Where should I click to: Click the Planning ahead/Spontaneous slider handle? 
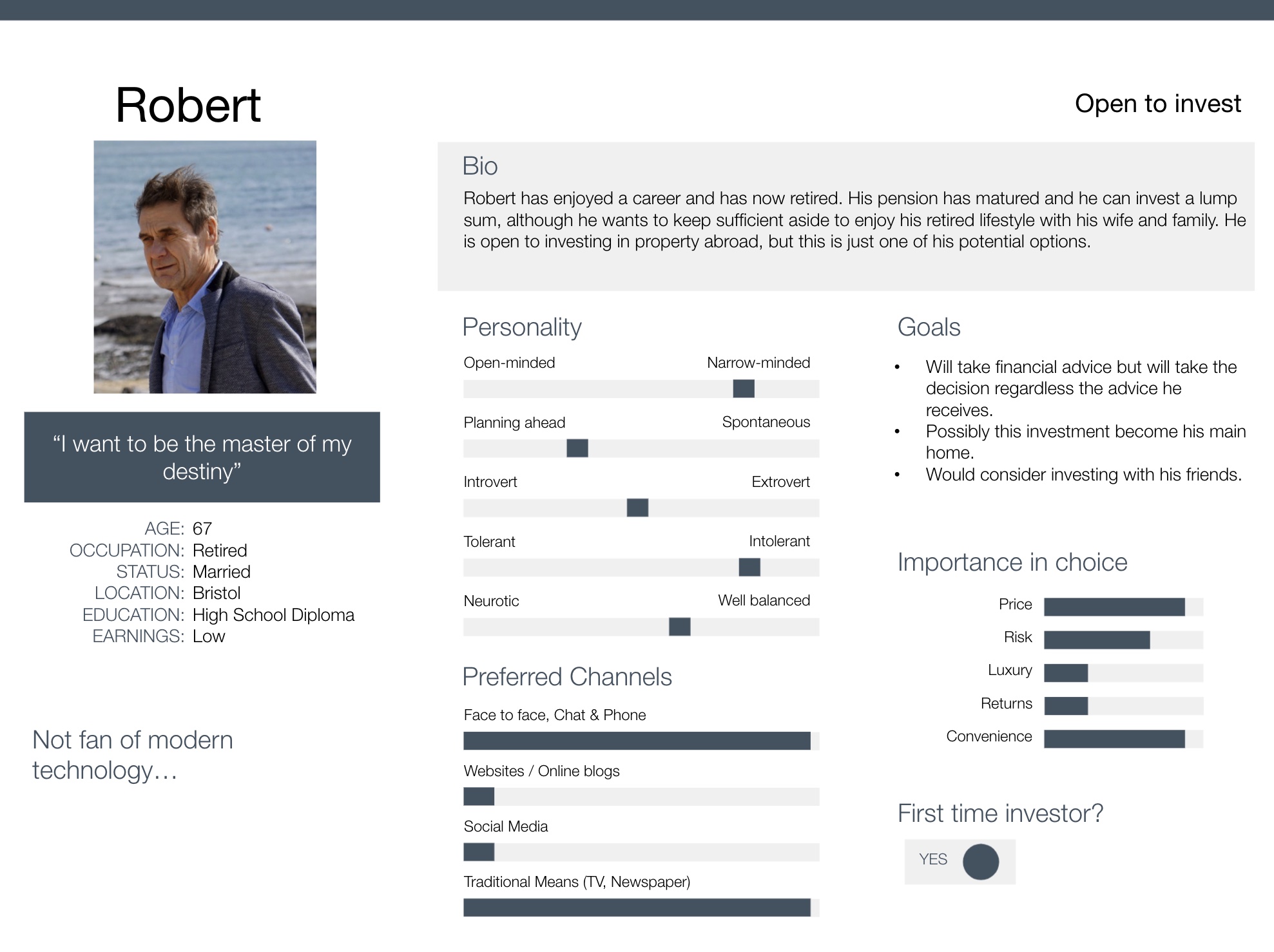click(x=577, y=448)
